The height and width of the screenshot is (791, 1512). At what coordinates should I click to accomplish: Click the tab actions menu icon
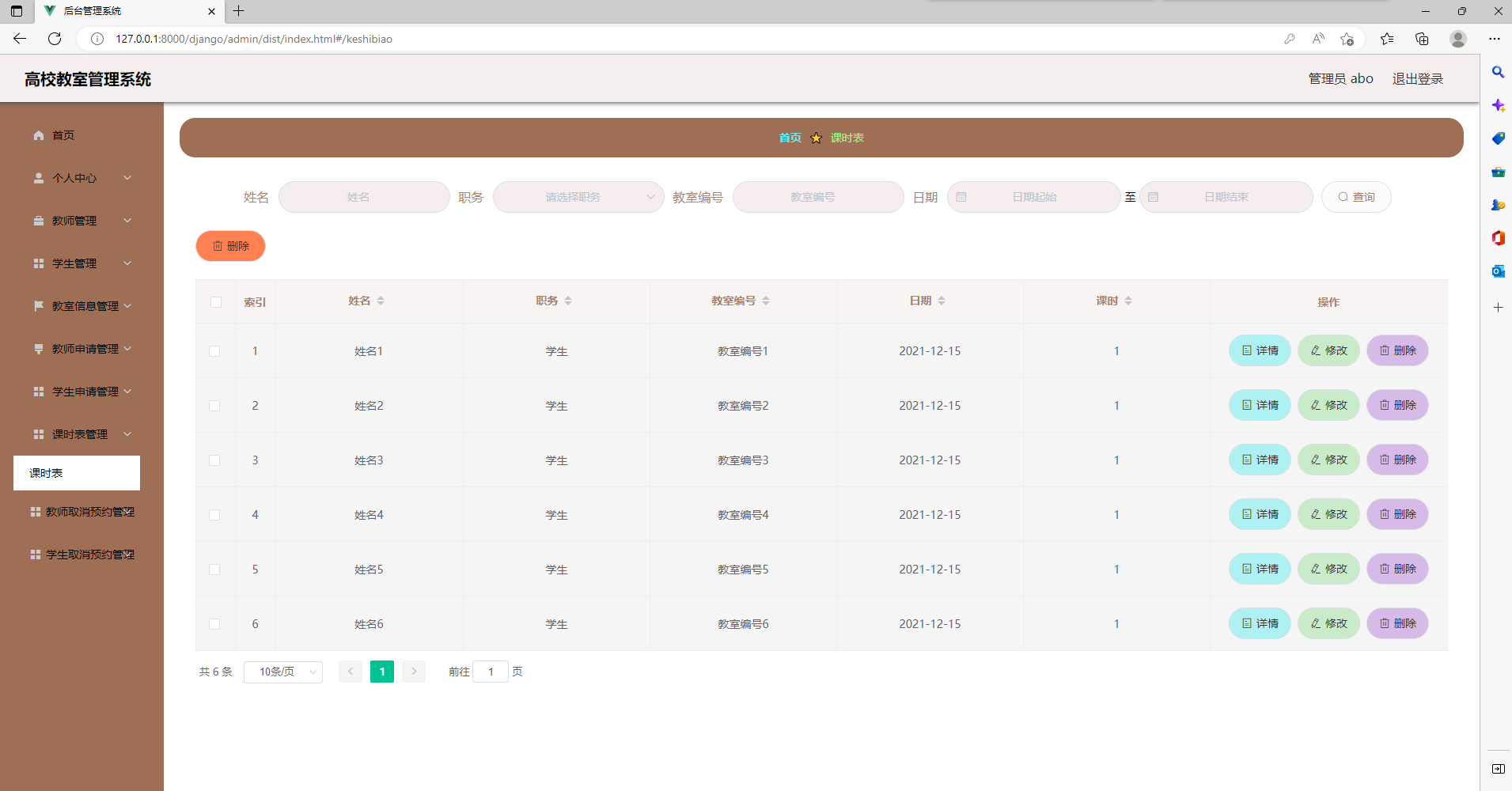[17, 11]
